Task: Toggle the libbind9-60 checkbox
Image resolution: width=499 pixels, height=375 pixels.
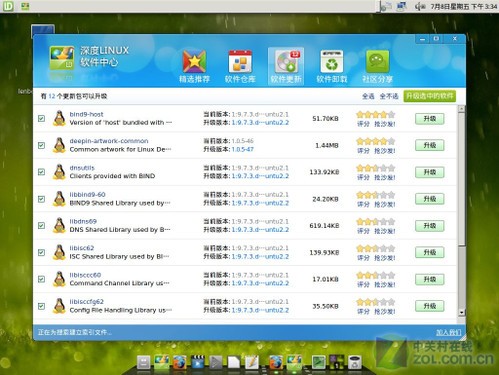Action: pos(41,199)
